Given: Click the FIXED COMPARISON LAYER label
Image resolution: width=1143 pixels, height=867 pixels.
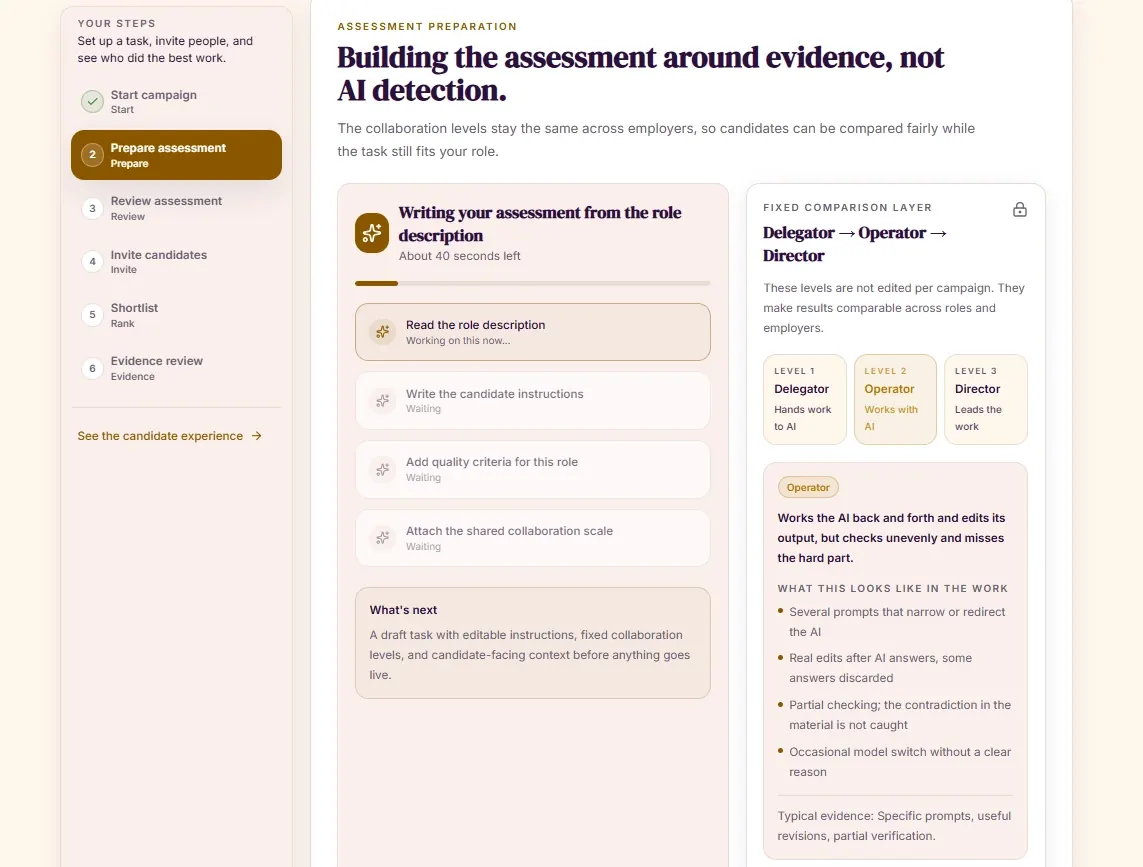Looking at the screenshot, I should (x=847, y=208).
